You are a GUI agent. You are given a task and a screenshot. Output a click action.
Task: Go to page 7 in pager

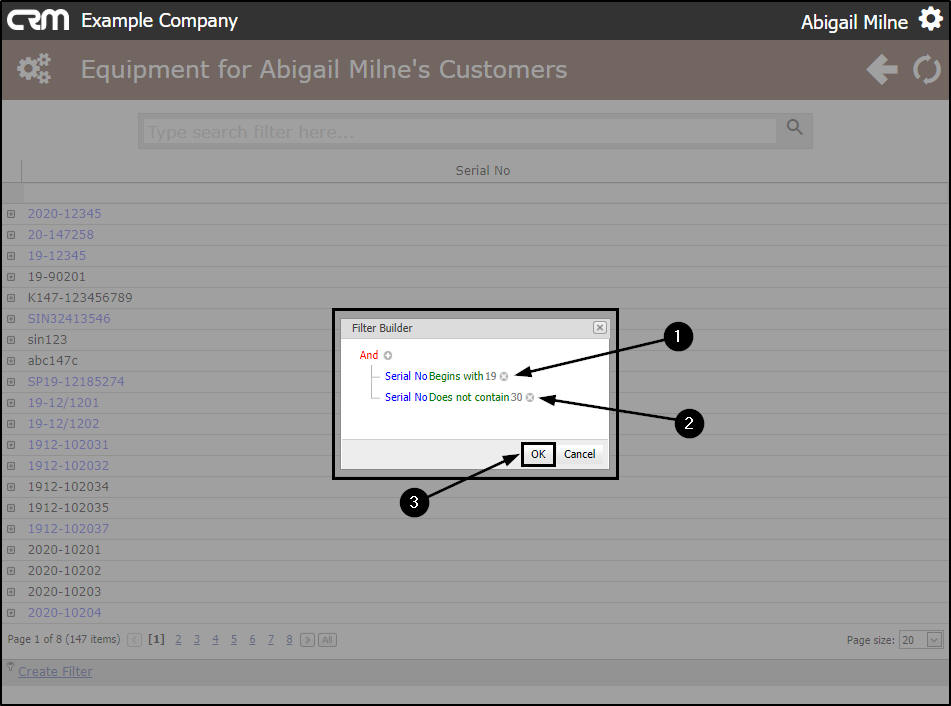271,640
